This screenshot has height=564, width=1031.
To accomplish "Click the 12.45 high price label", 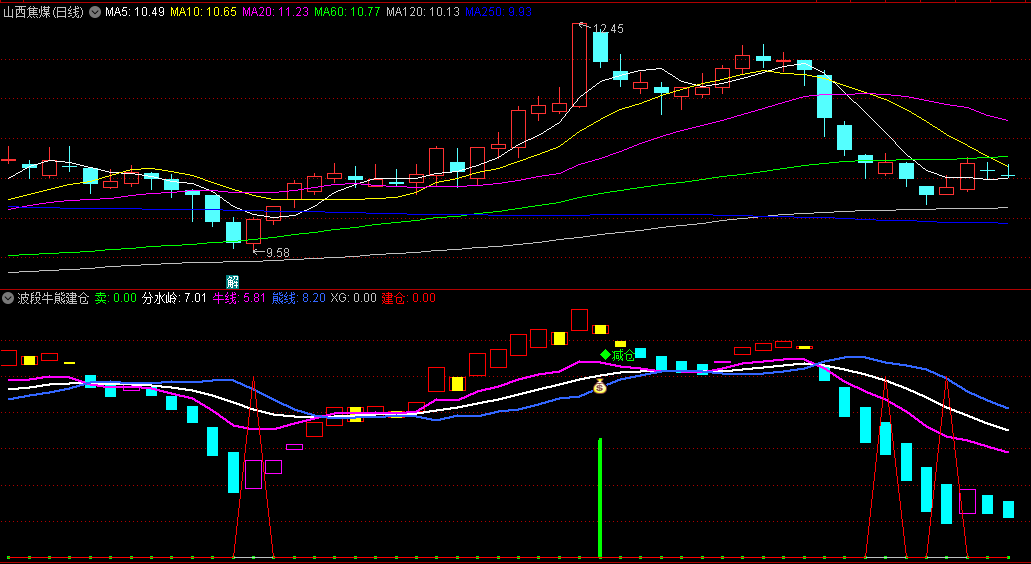I will click(608, 29).
